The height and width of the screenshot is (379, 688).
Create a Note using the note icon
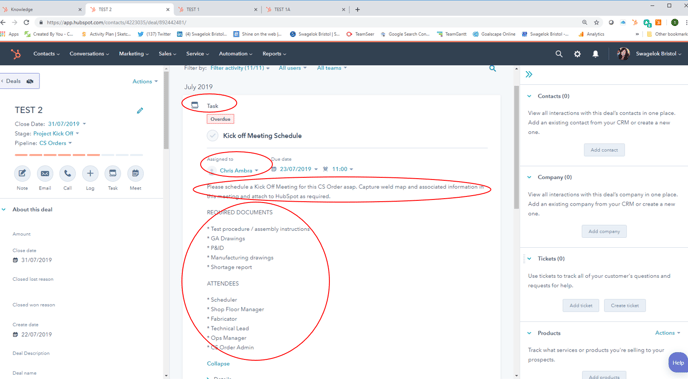pyautogui.click(x=22, y=174)
